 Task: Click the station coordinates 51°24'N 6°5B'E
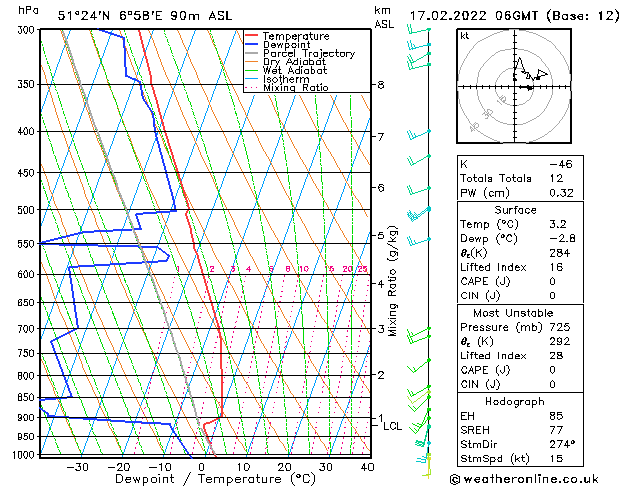(110, 16)
